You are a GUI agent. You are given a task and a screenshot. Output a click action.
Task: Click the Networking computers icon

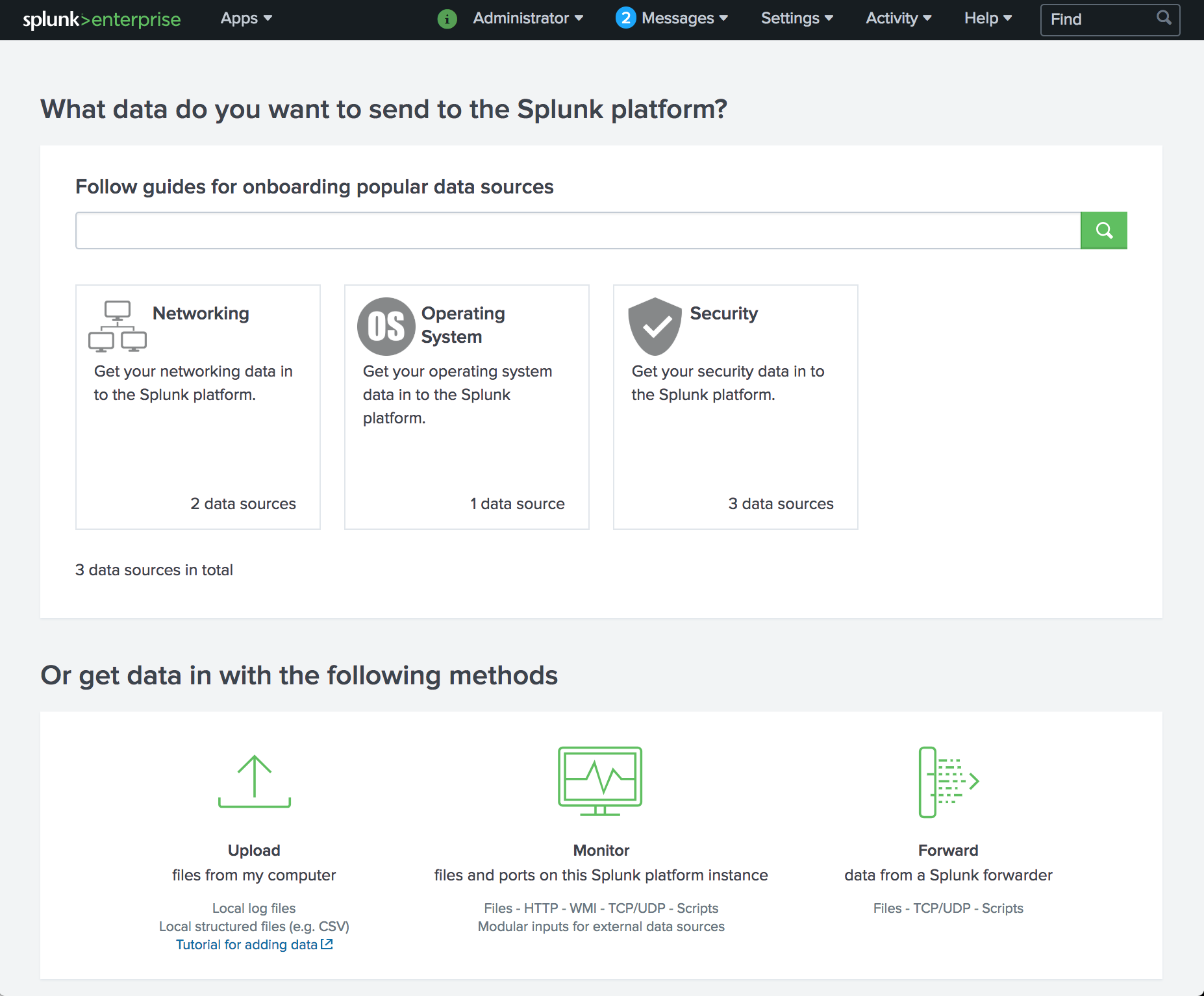118,326
